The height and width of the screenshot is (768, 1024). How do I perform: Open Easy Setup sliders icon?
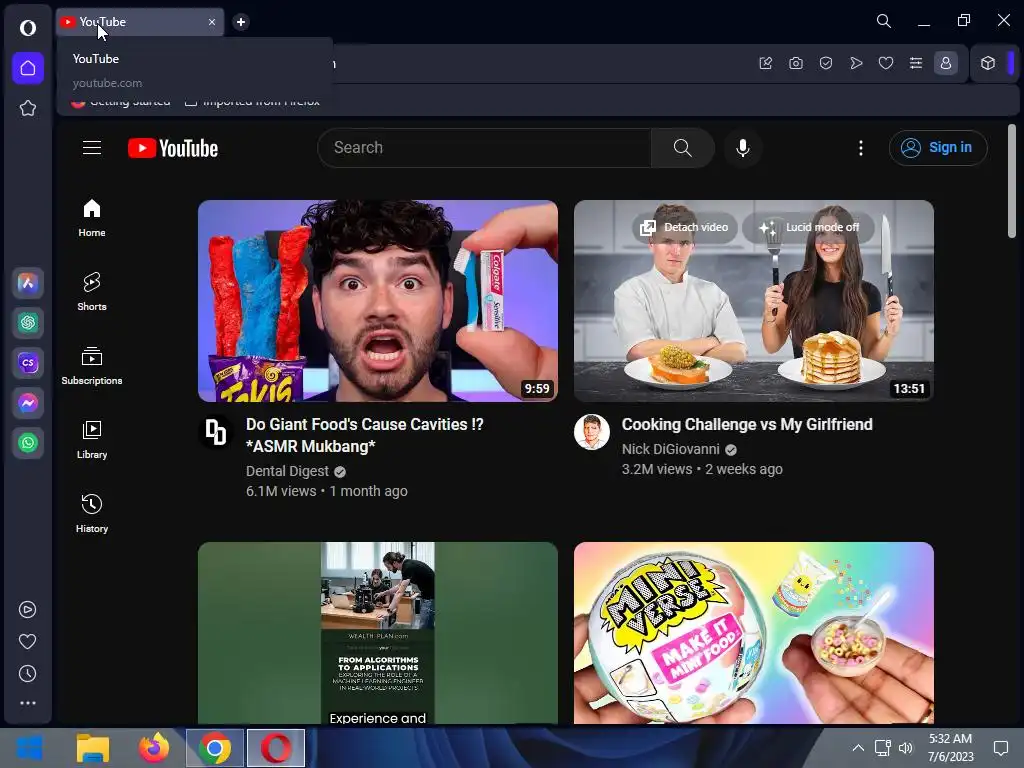click(916, 63)
